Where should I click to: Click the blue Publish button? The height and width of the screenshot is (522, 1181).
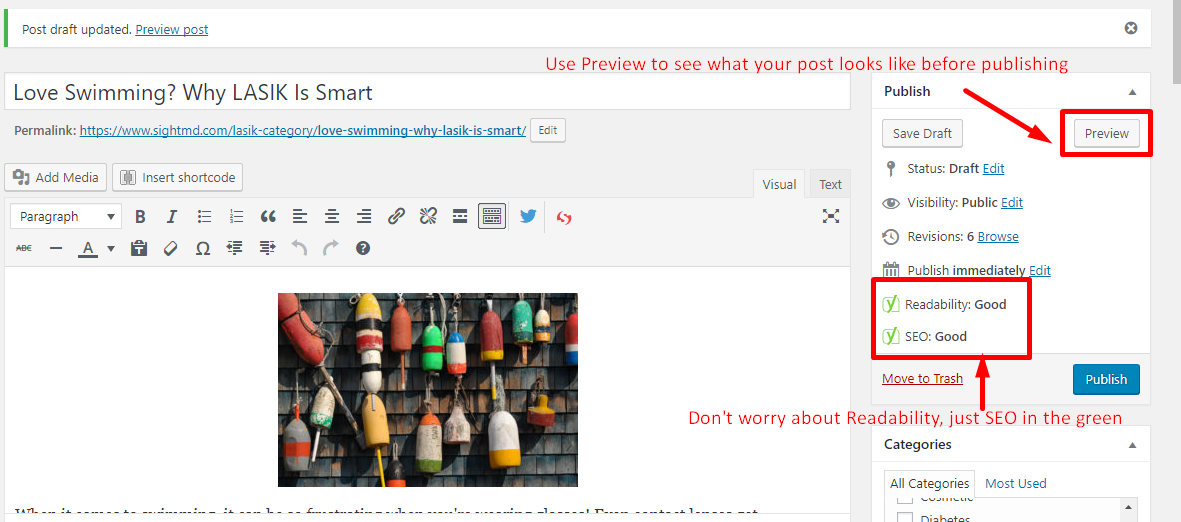[1106, 380]
